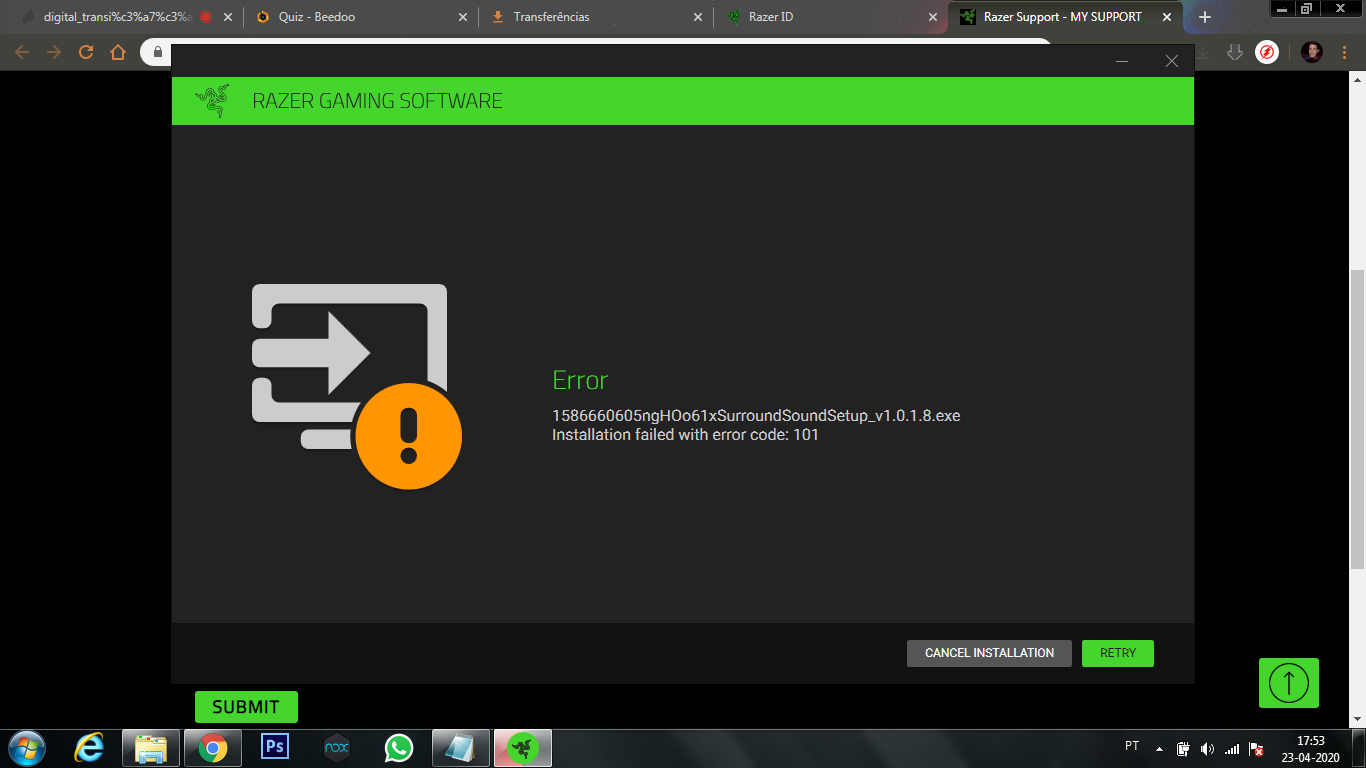Go forward in the browser
Image resolution: width=1366 pixels, height=768 pixels.
tap(54, 52)
